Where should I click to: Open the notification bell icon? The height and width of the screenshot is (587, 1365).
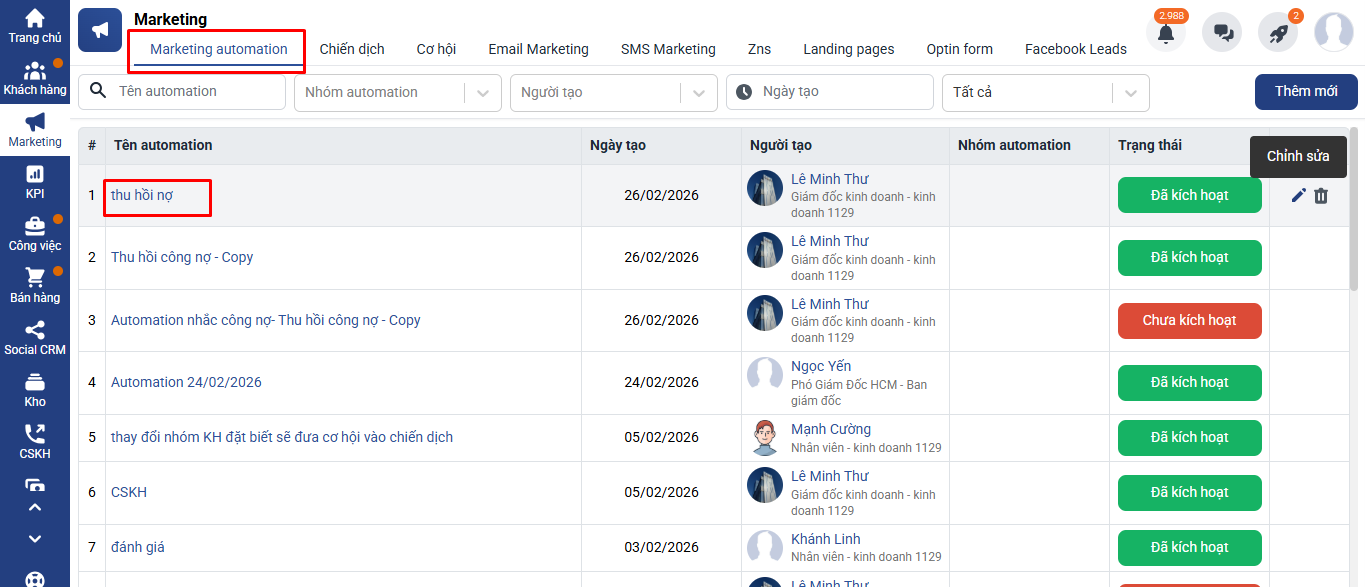1165,33
